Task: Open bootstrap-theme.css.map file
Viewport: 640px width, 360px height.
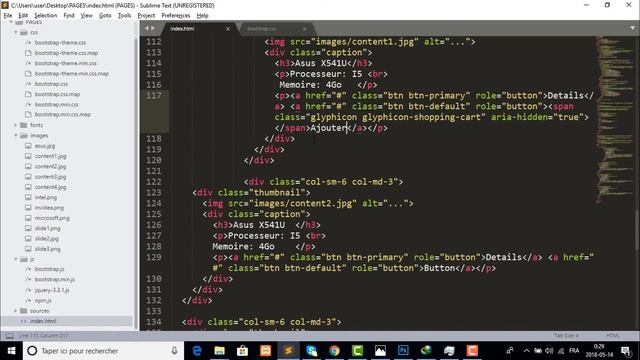Action: tap(66, 53)
